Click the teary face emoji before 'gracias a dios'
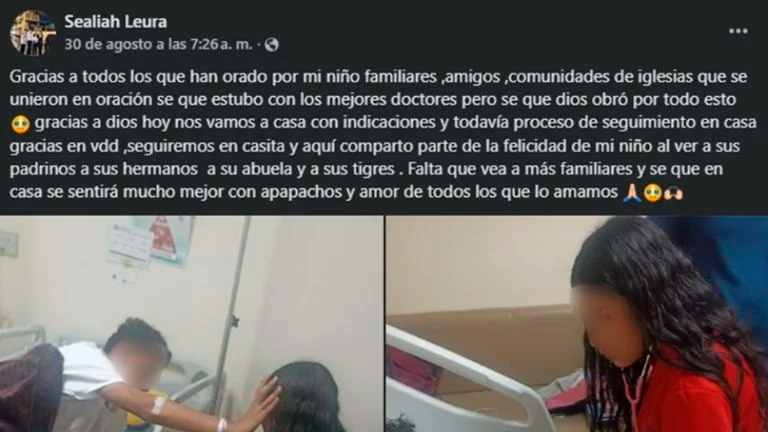 coord(21,124)
